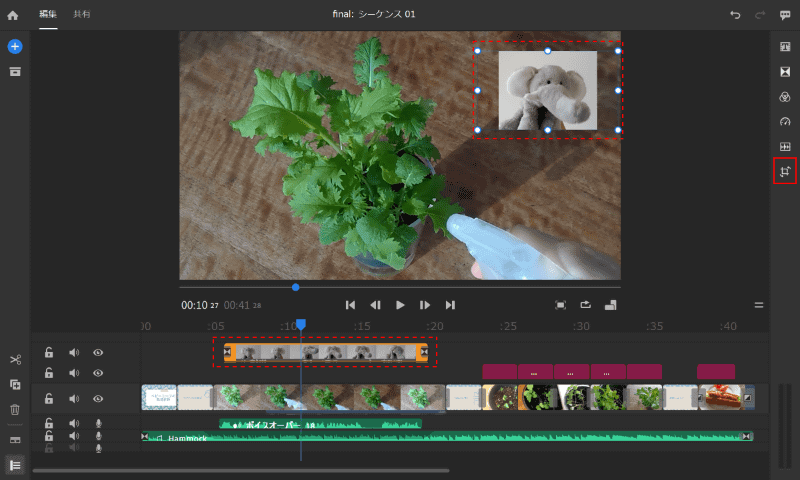
Task: Mute the Hammock audio track
Action: pyautogui.click(x=74, y=436)
